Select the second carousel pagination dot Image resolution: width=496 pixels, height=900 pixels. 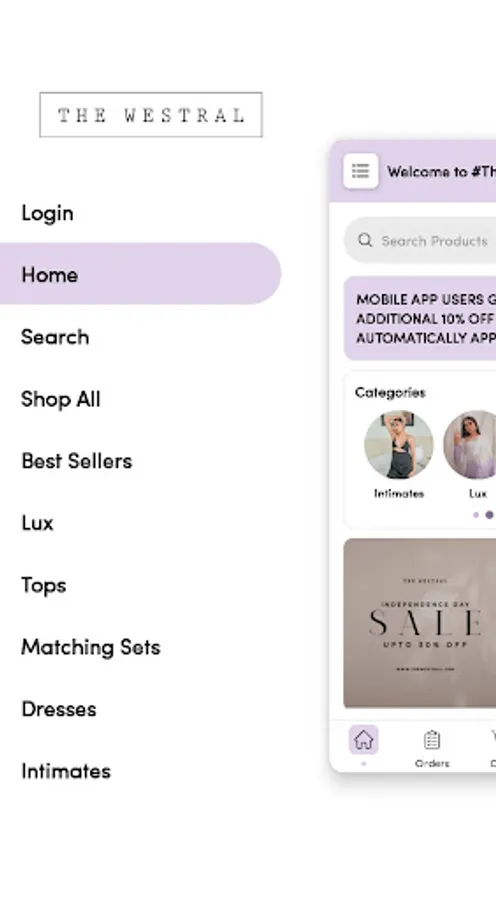click(489, 515)
